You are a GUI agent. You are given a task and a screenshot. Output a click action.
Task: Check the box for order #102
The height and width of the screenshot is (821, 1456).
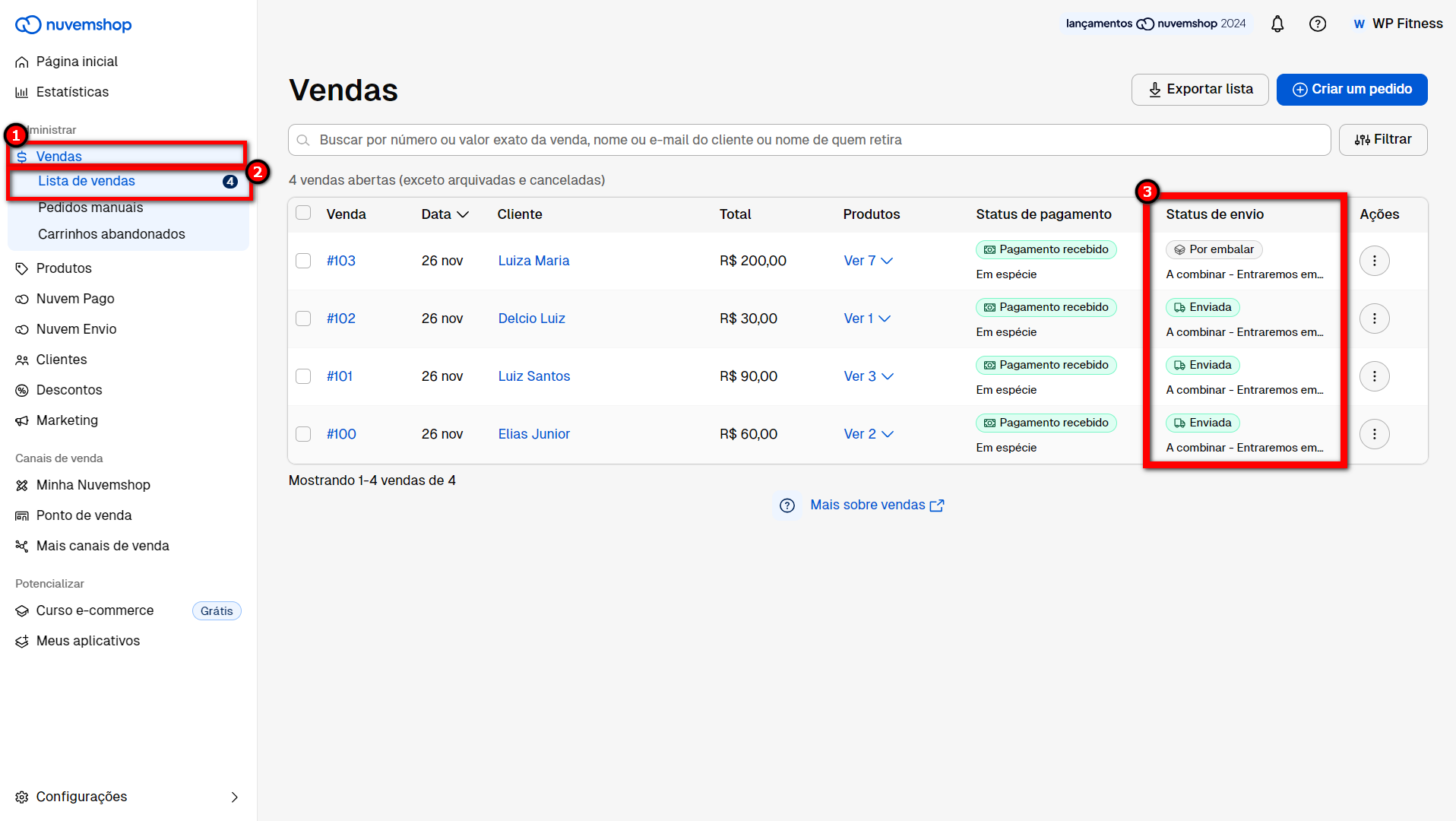(x=303, y=319)
